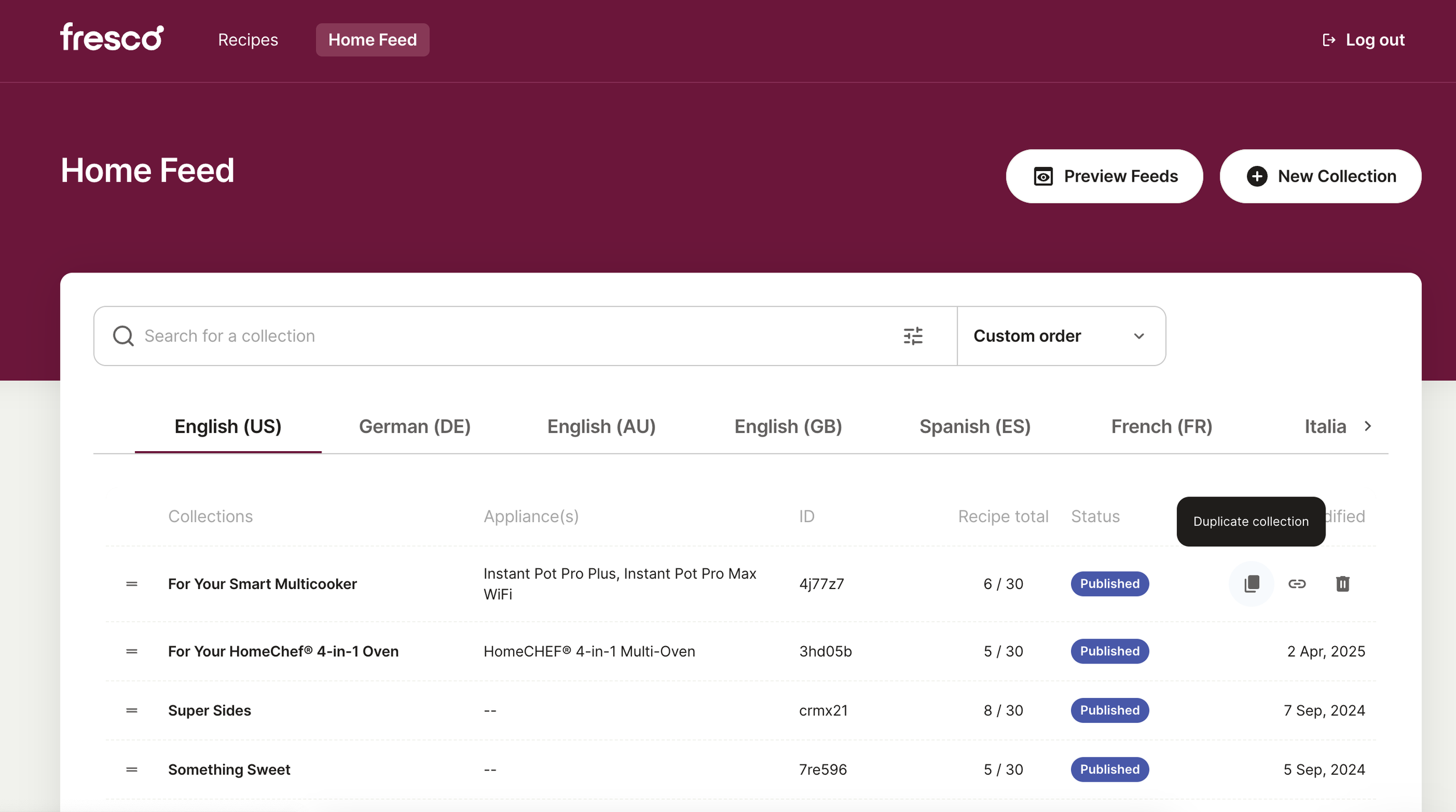Delete the Smart Multicooker collection via trash icon
The image size is (1456, 812).
(1342, 583)
